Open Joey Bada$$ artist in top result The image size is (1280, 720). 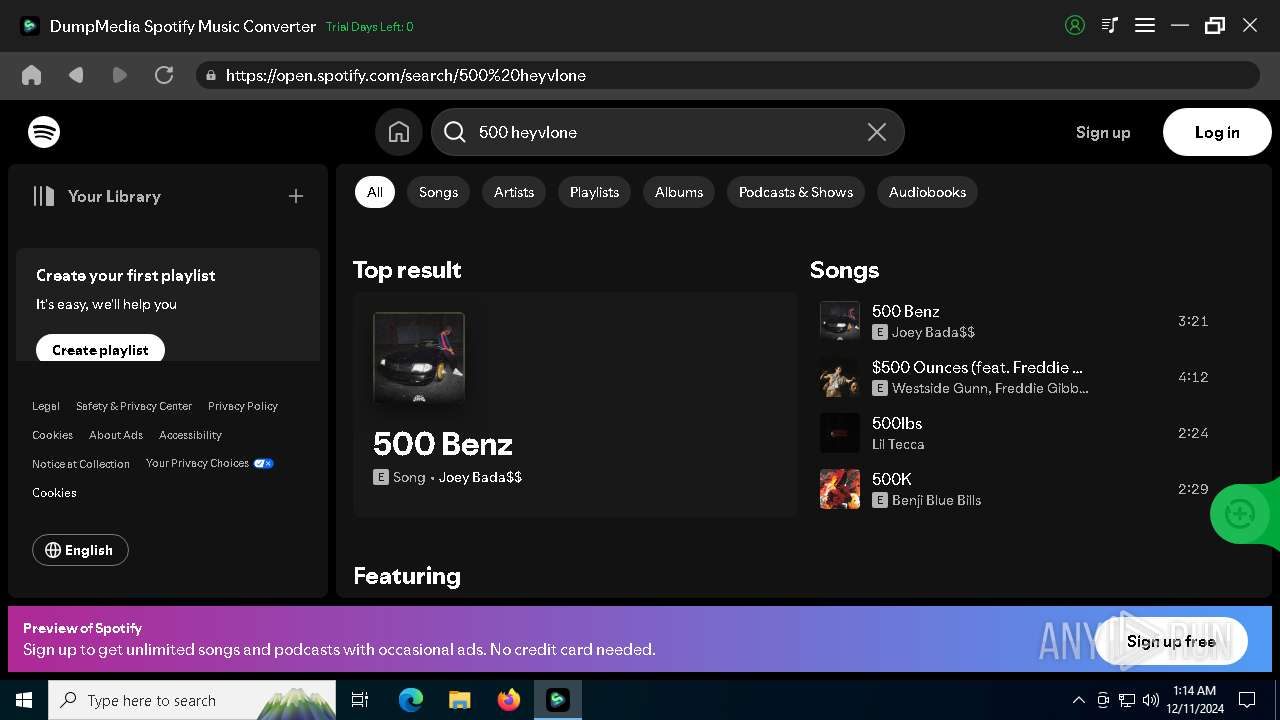point(480,477)
